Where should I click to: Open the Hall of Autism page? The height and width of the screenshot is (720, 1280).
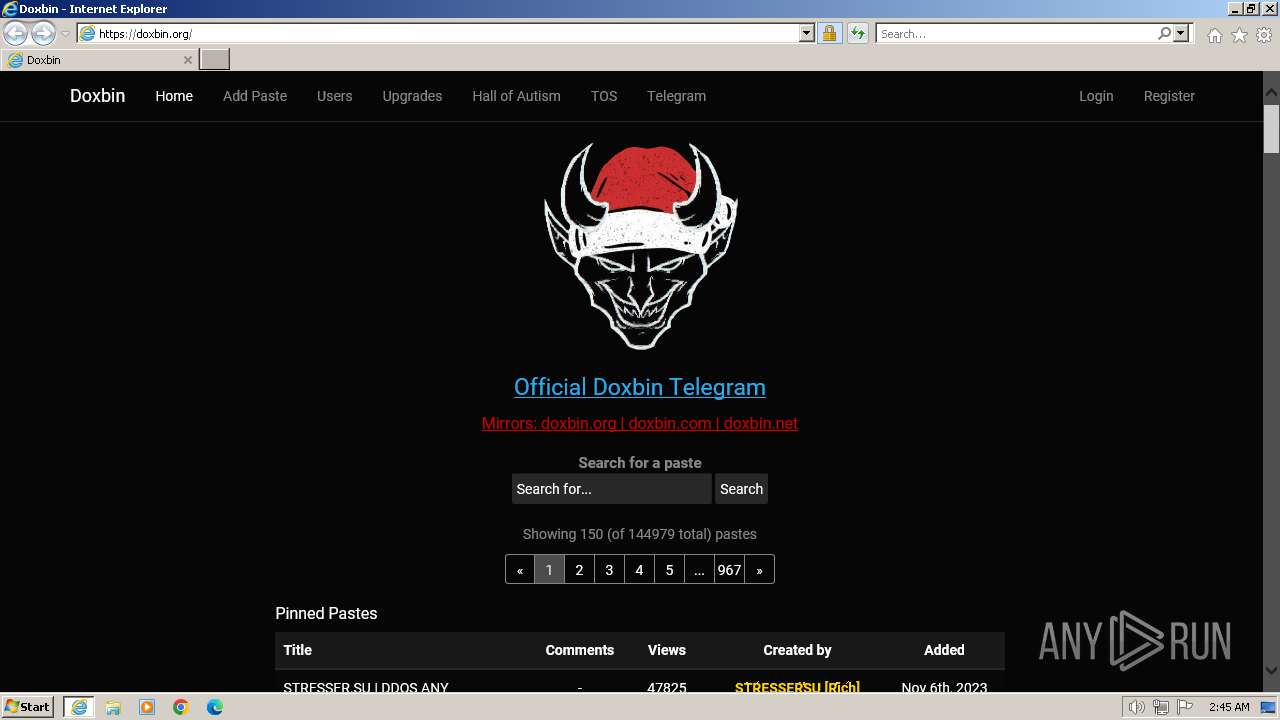tap(516, 96)
